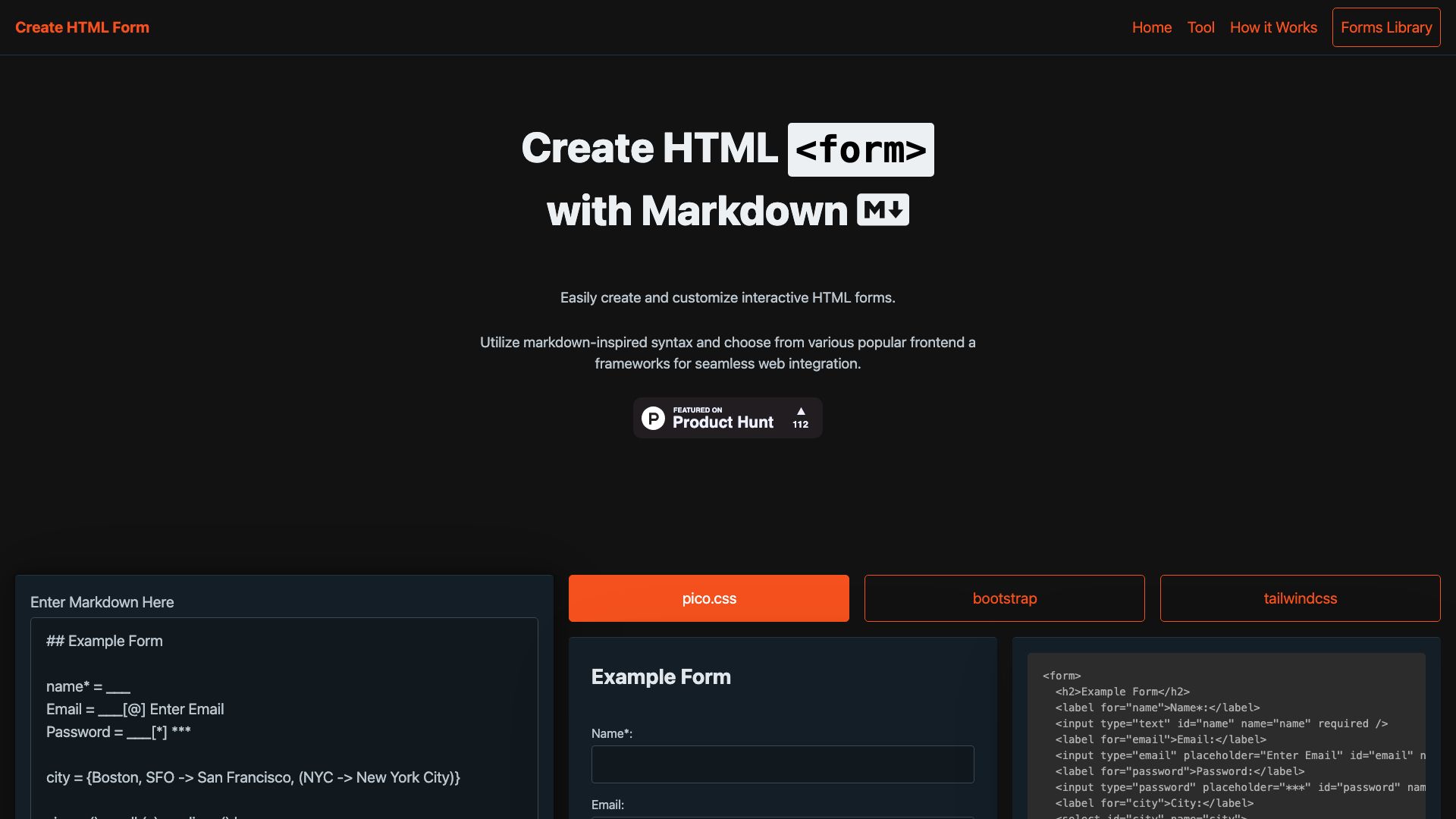The width and height of the screenshot is (1456, 819).
Task: Click the Enter Markdown Here panel header
Action: (102, 601)
